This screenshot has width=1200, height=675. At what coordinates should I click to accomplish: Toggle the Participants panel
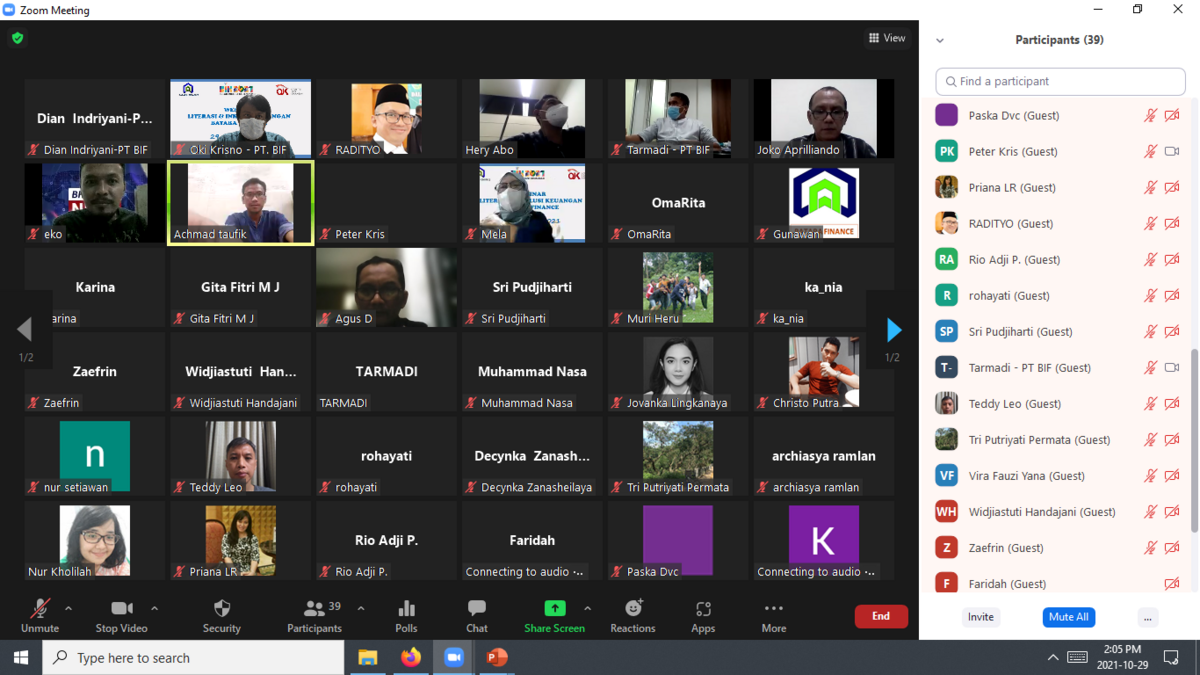315,616
